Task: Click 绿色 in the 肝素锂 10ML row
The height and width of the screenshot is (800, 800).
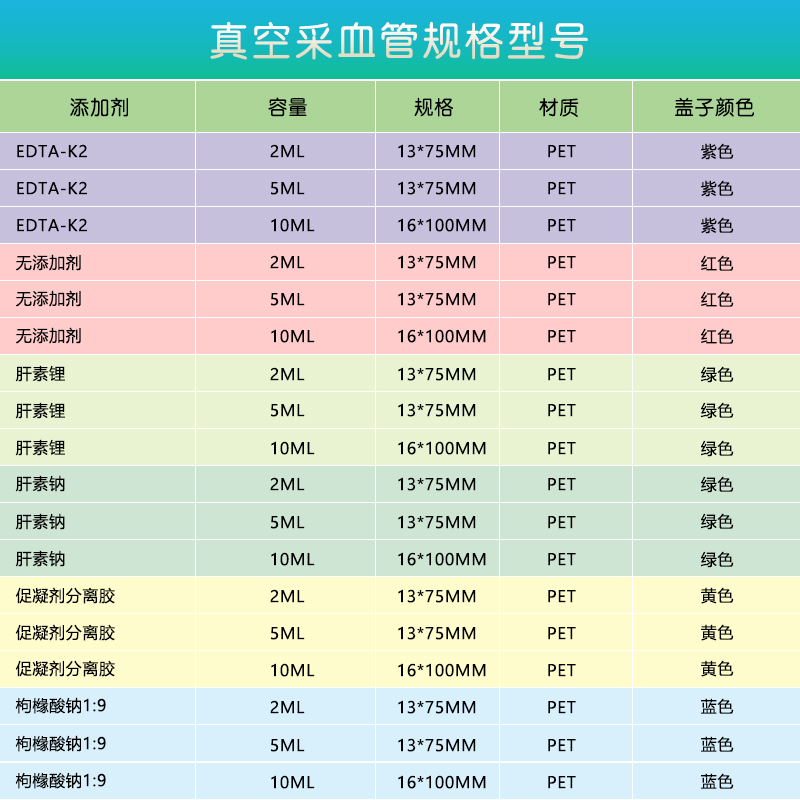Action: coord(716,448)
